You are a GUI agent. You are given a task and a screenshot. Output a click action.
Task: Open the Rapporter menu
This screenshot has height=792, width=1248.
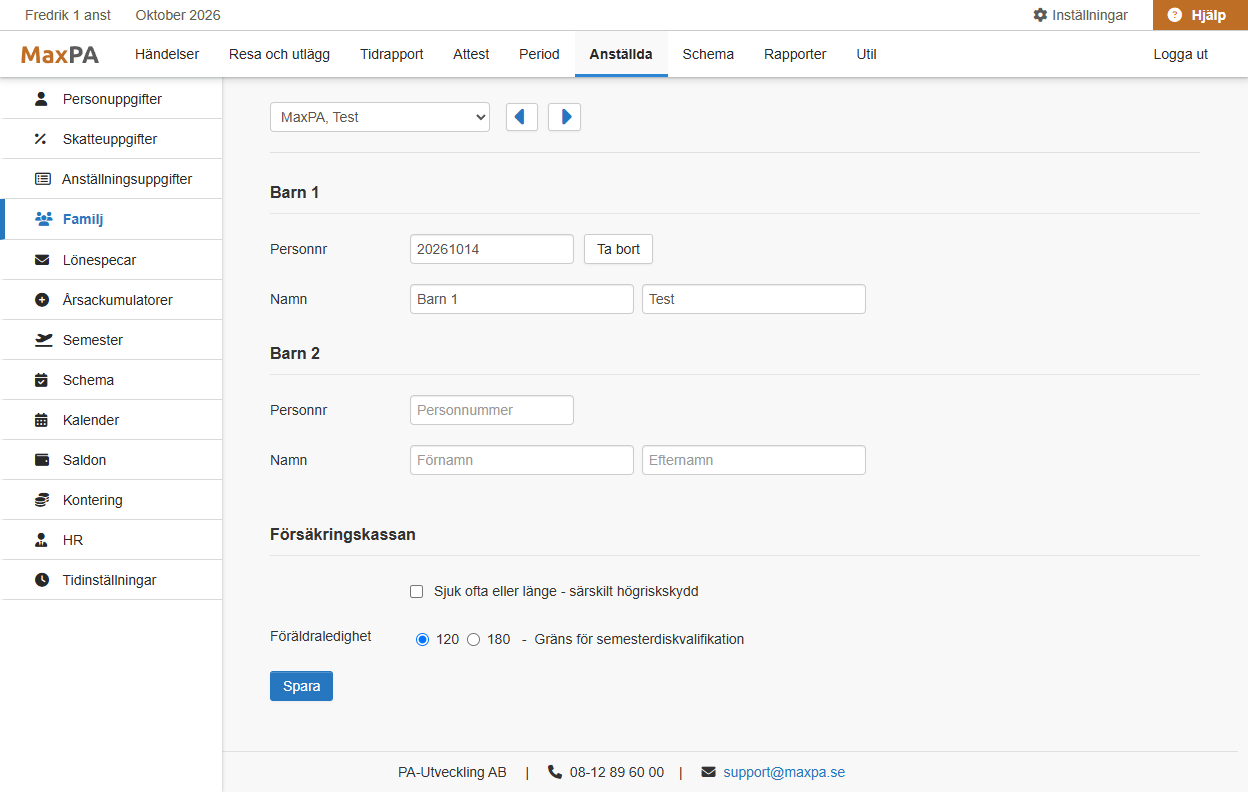795,54
